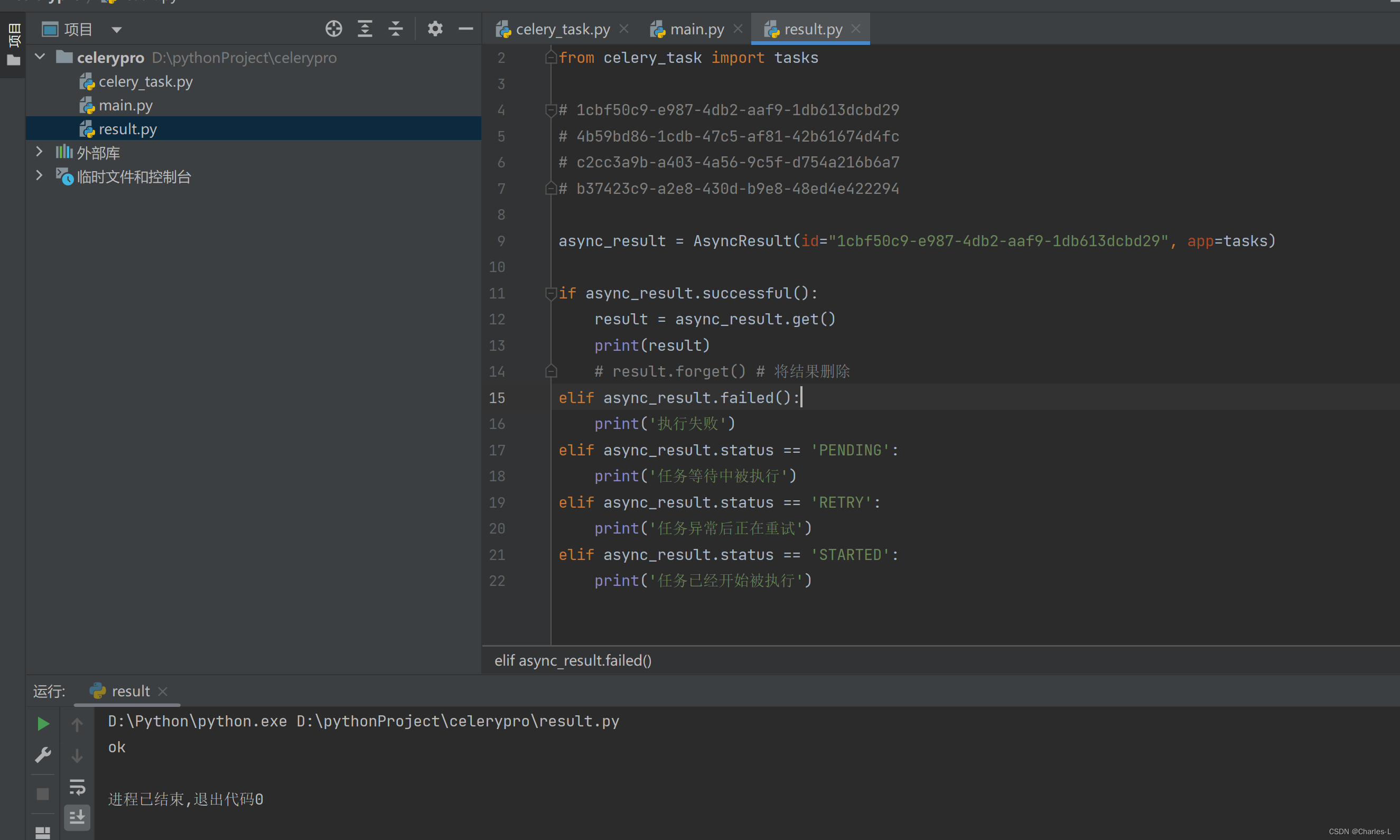Open project panel settings gear

[x=435, y=29]
